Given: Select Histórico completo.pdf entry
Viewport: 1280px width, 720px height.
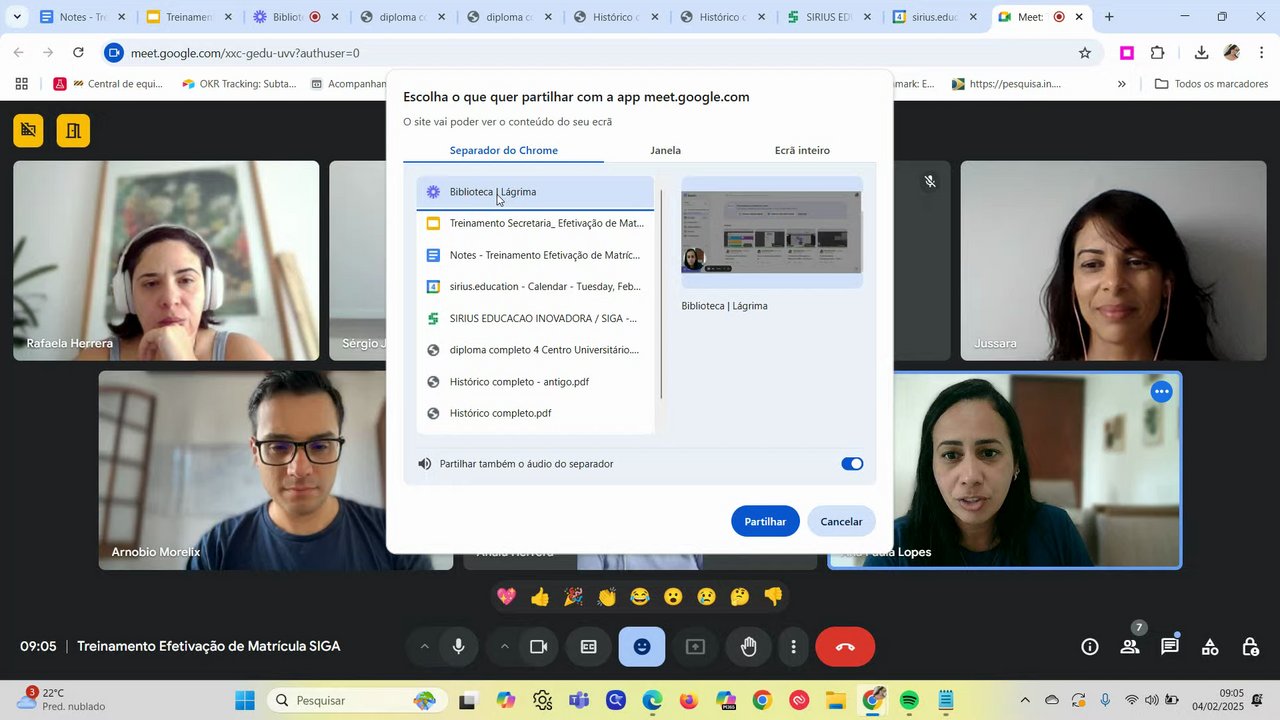Looking at the screenshot, I should click(x=535, y=413).
